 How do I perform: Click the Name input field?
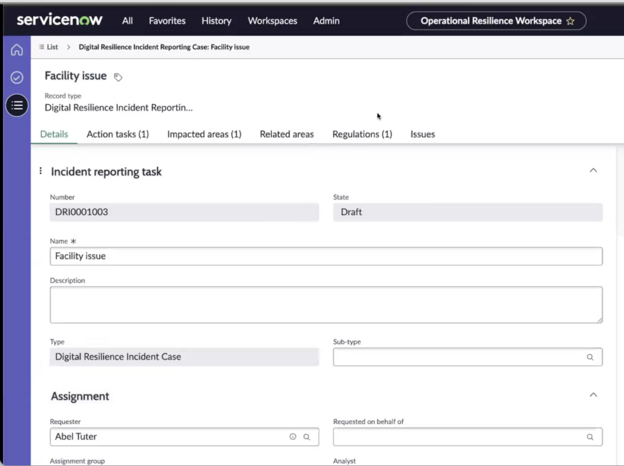(326, 256)
